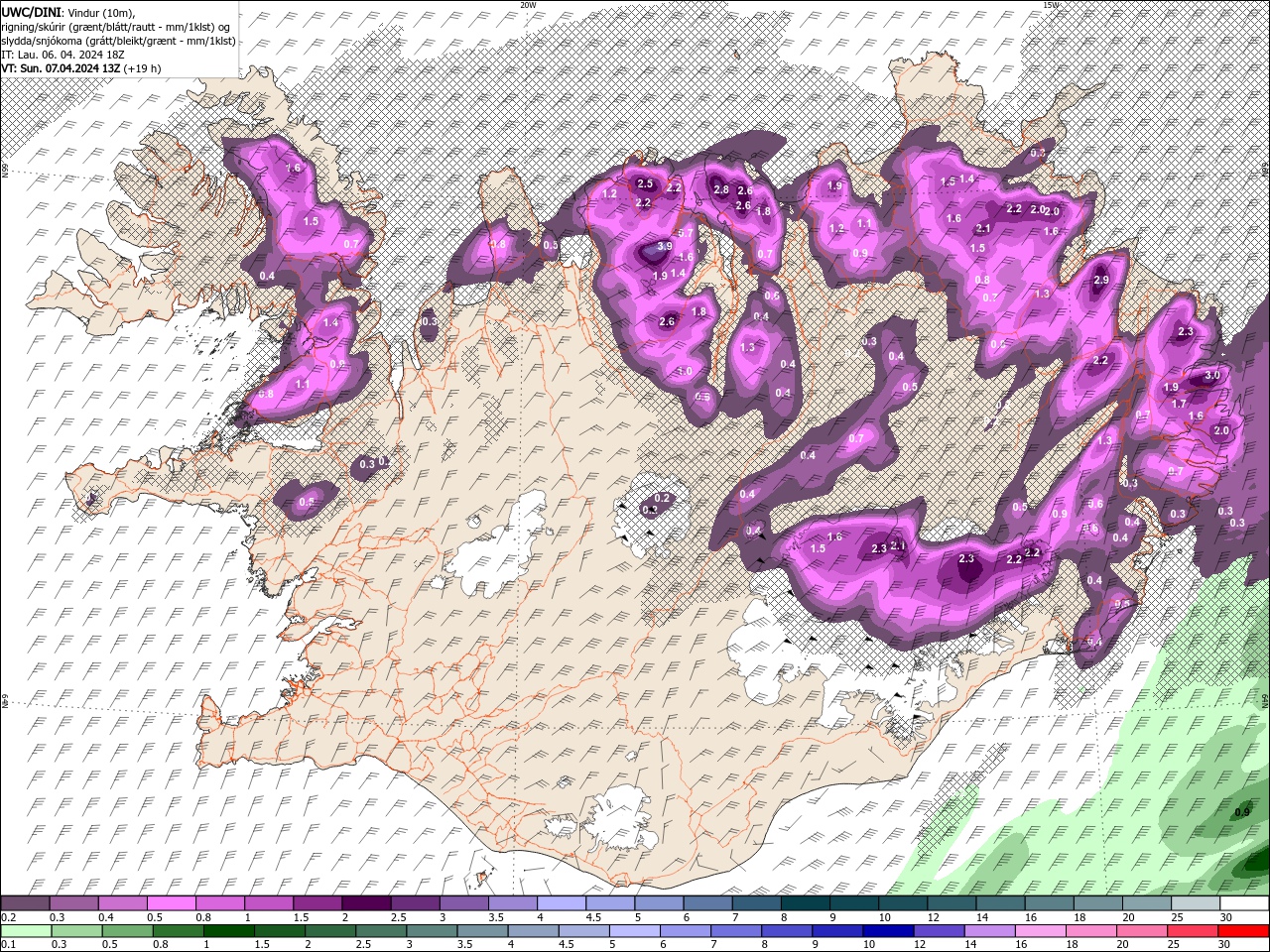Click the 2.8 snowfall value on the map

721,189
